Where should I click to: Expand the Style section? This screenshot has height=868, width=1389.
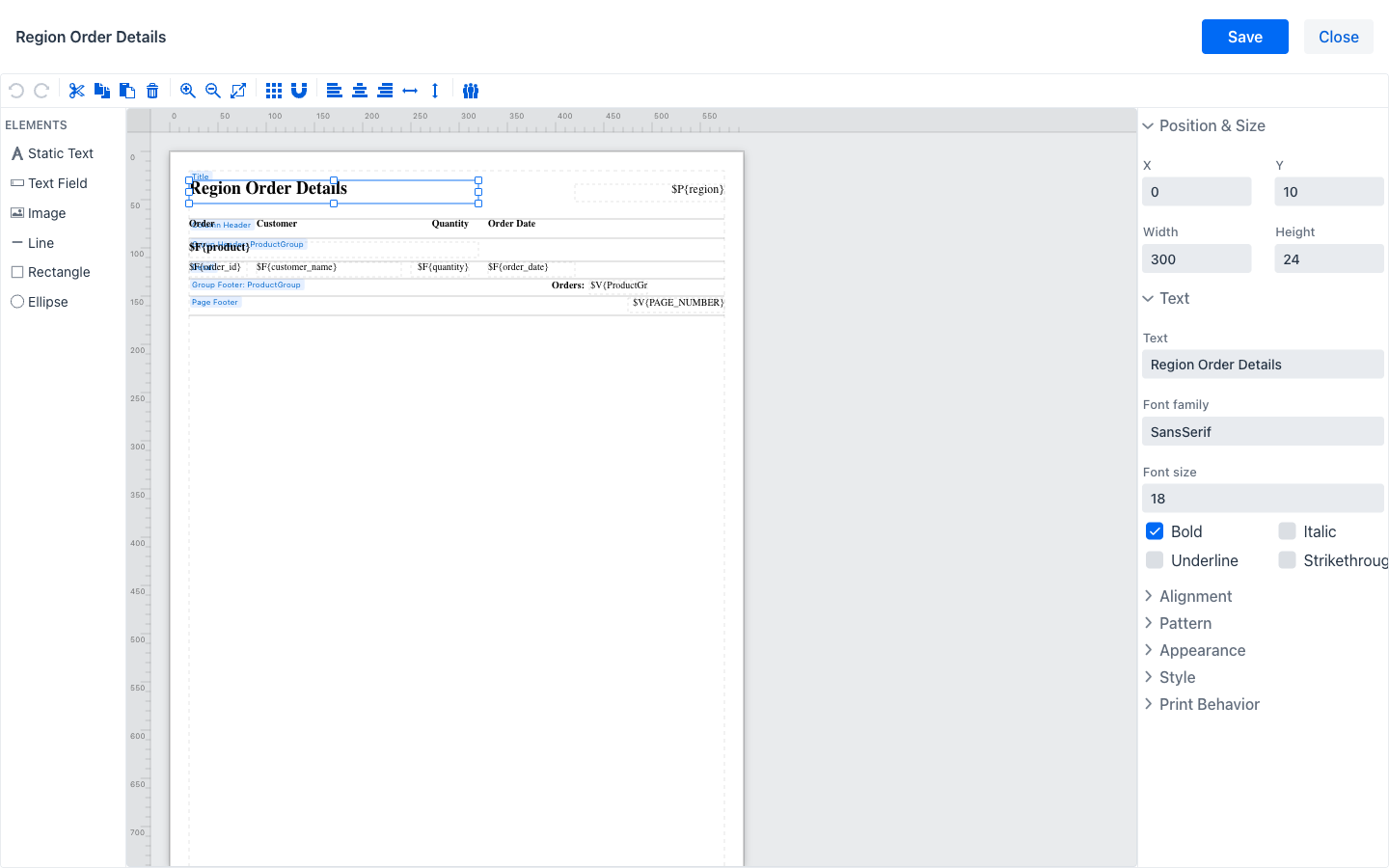point(1169,677)
